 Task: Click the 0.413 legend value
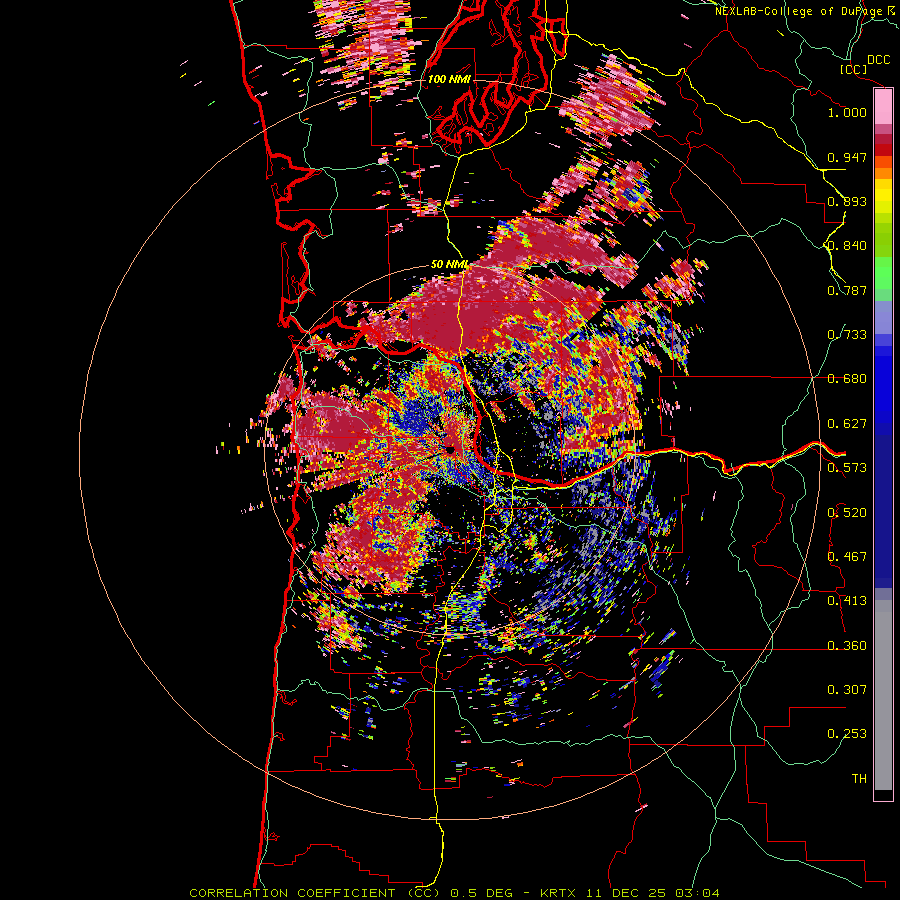847,601
